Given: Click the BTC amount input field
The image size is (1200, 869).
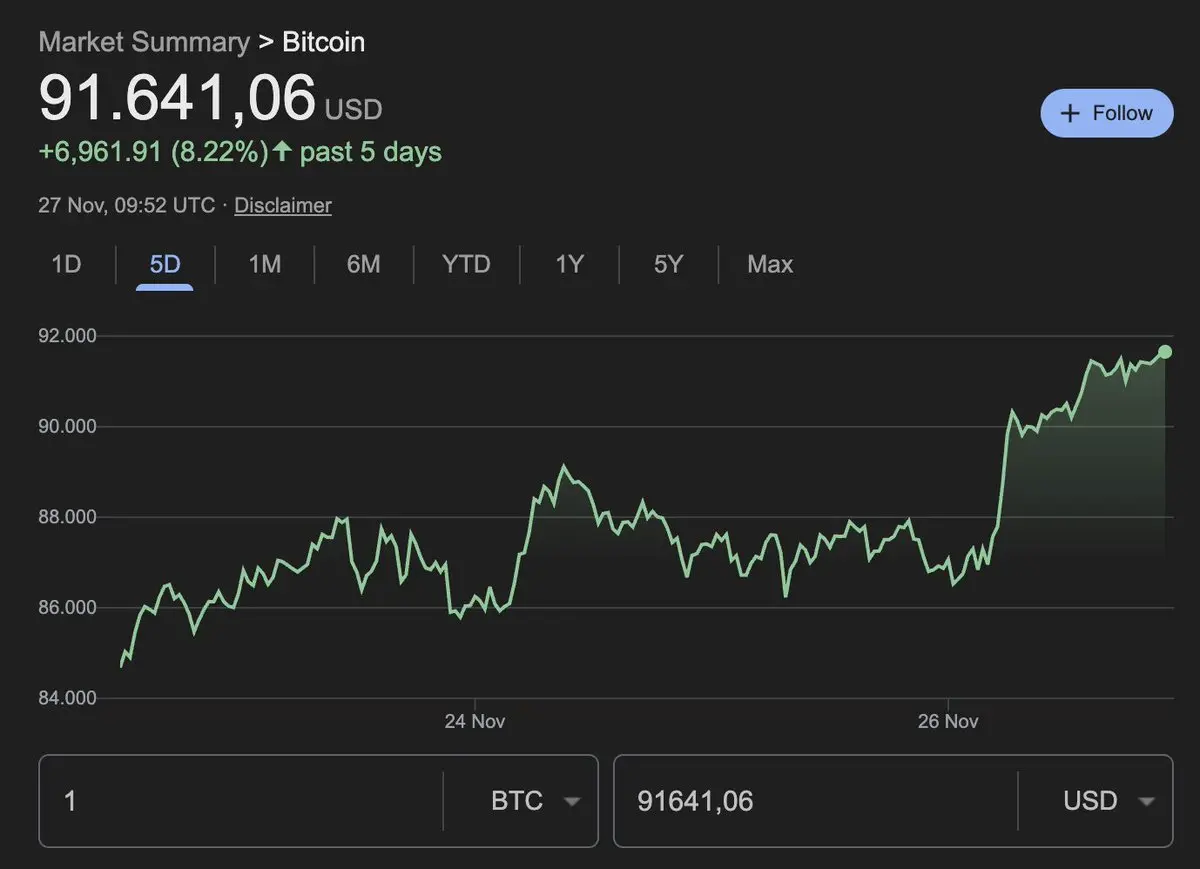Looking at the screenshot, I should coord(241,801).
